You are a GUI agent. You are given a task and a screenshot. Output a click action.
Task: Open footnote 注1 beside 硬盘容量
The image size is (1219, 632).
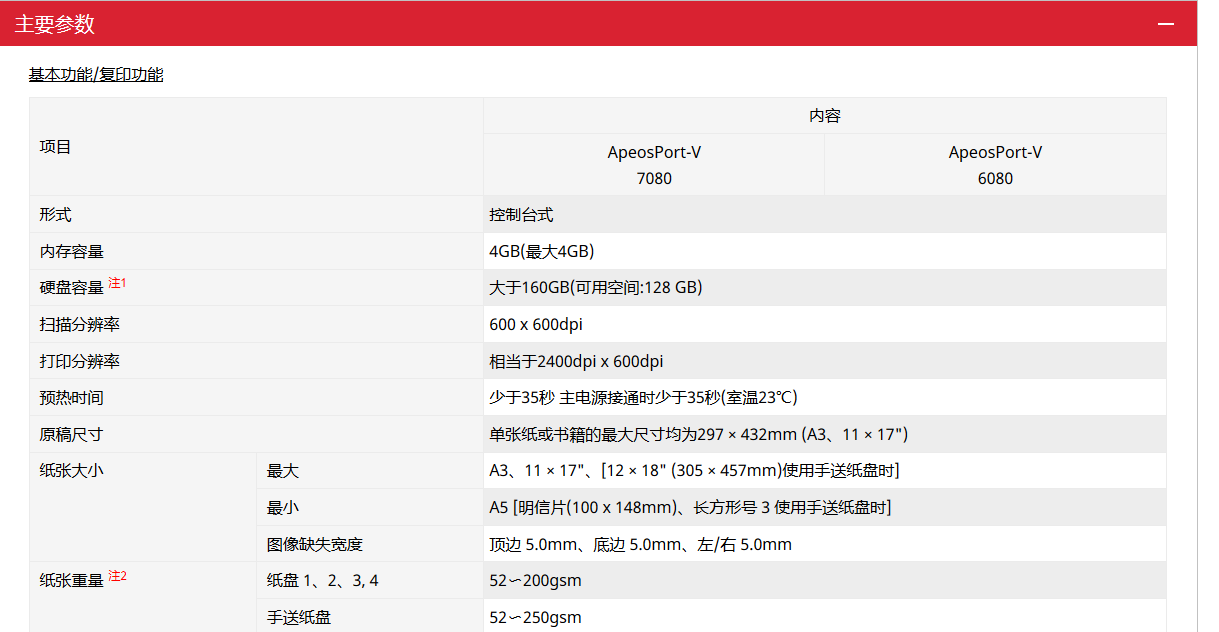click(118, 283)
